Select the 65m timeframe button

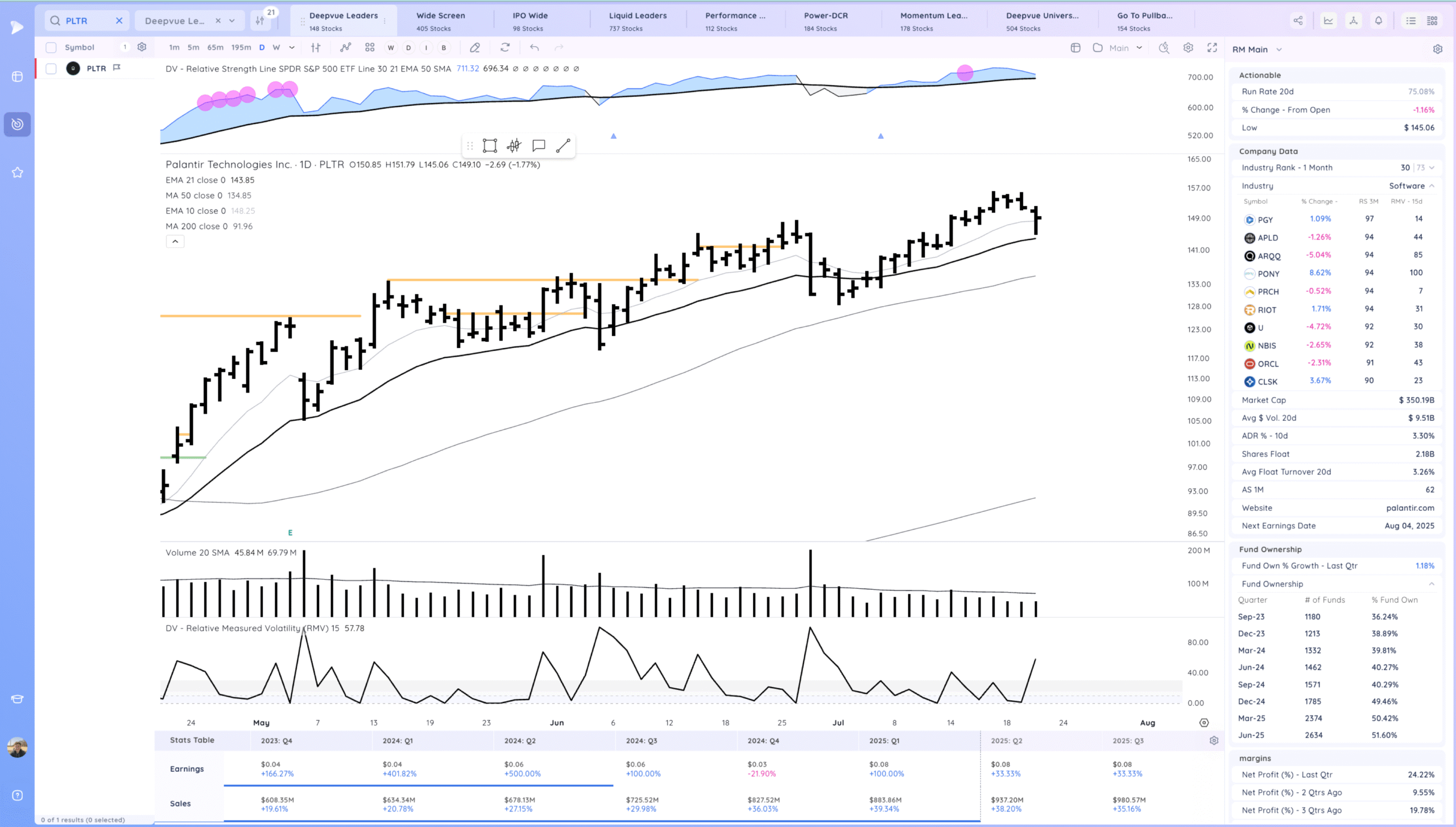click(x=215, y=48)
